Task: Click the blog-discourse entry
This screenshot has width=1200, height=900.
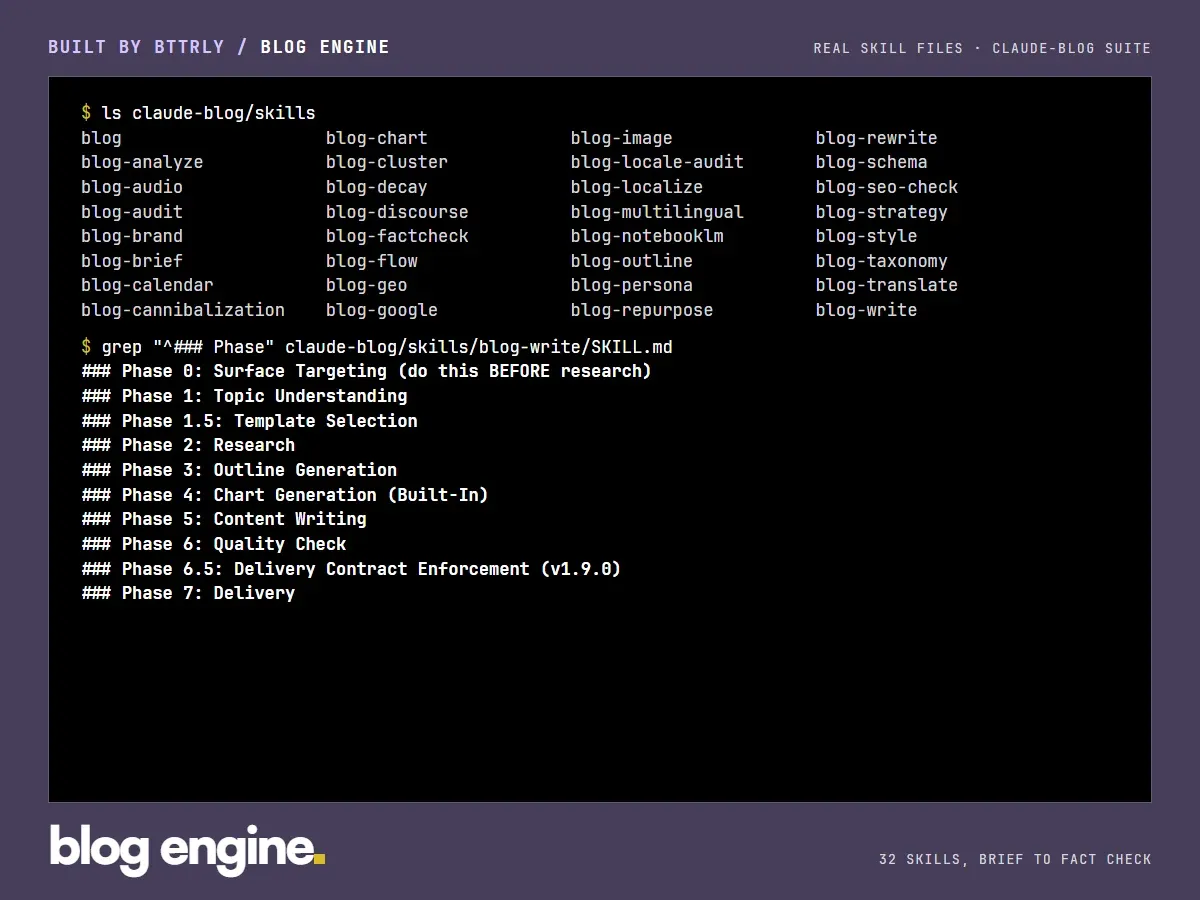Action: [x=397, y=212]
